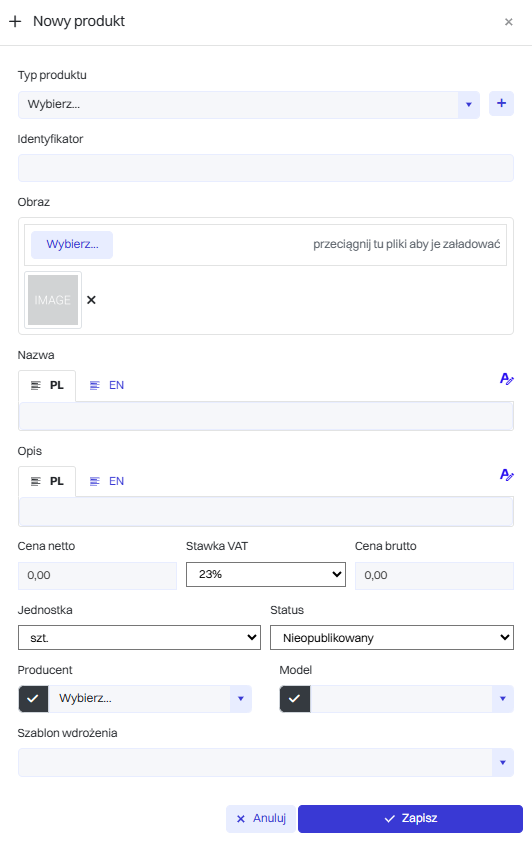Click the Anuluj cancel button
The width and height of the screenshot is (532, 844).
click(261, 819)
